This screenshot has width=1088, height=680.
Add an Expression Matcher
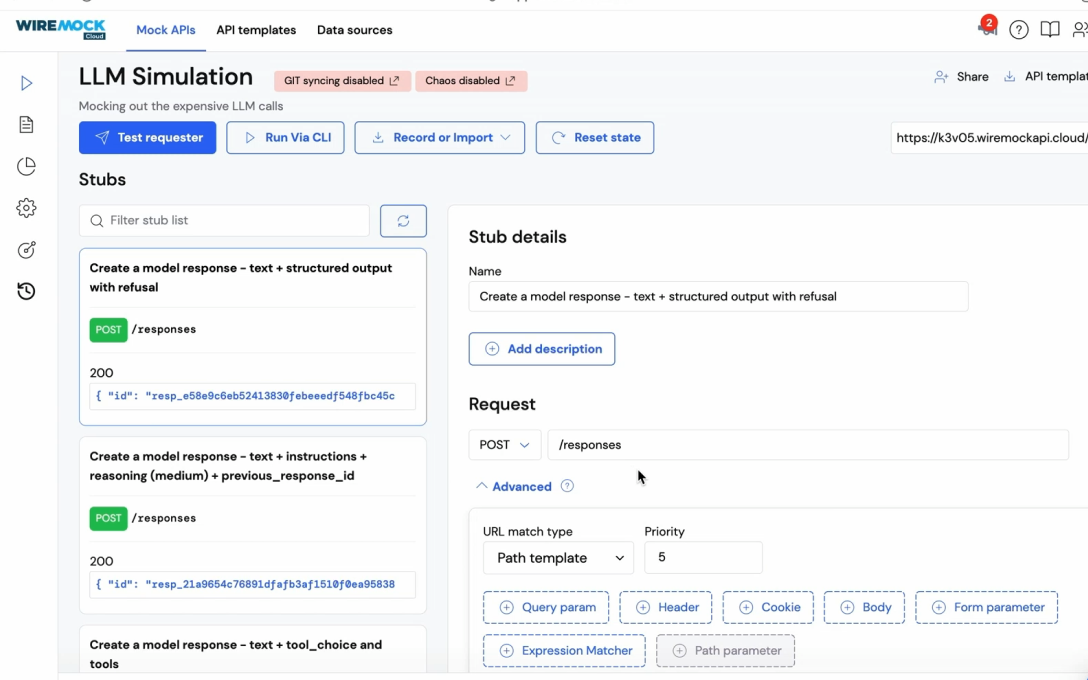click(564, 651)
